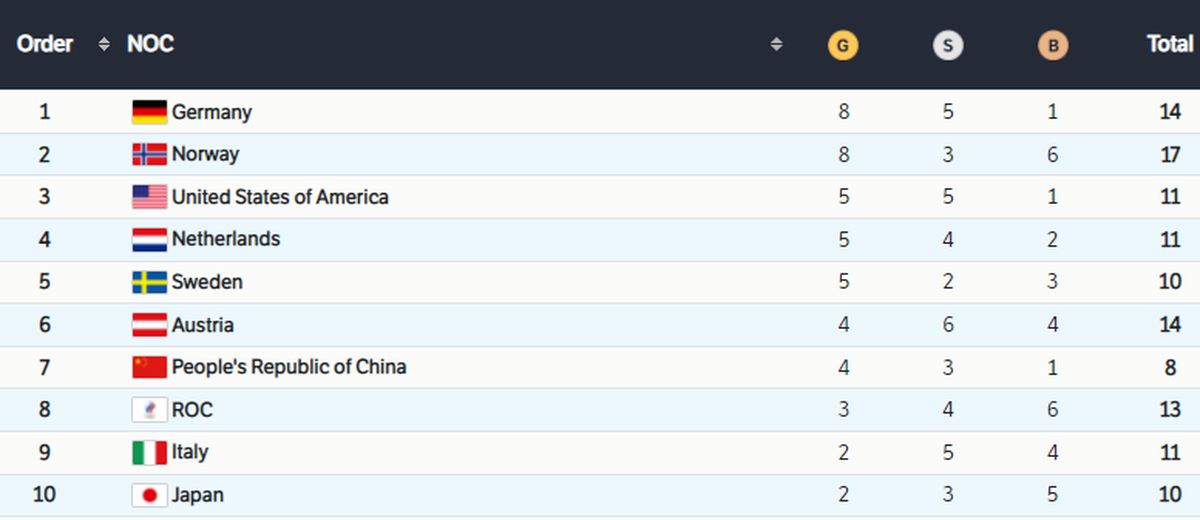Click the Bronze medal column icon
Image resolution: width=1200 pixels, height=520 pixels.
tap(1052, 45)
